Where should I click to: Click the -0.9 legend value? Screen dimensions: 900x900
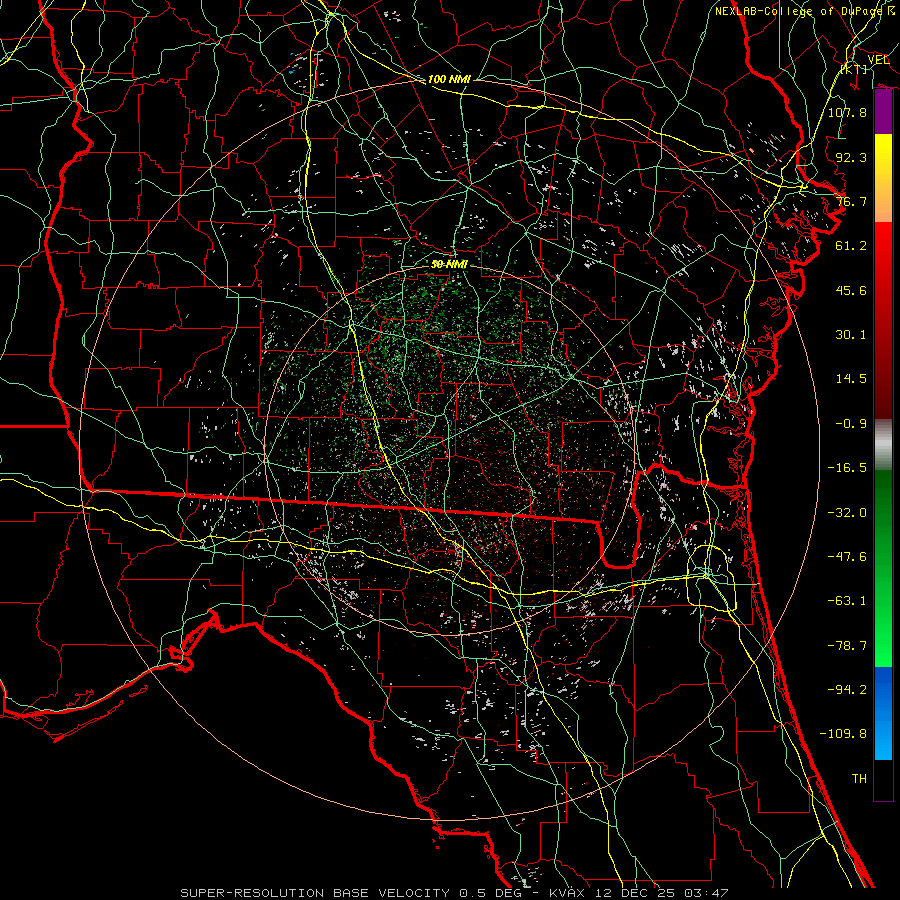click(x=851, y=424)
